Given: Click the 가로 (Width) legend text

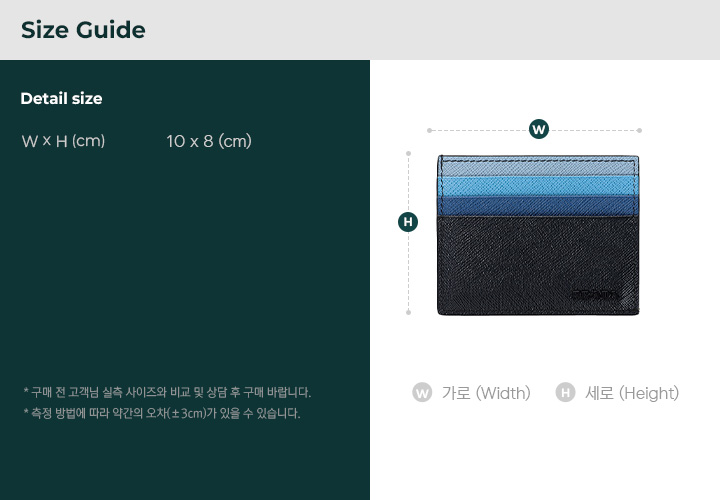Looking at the screenshot, I should click(486, 393).
